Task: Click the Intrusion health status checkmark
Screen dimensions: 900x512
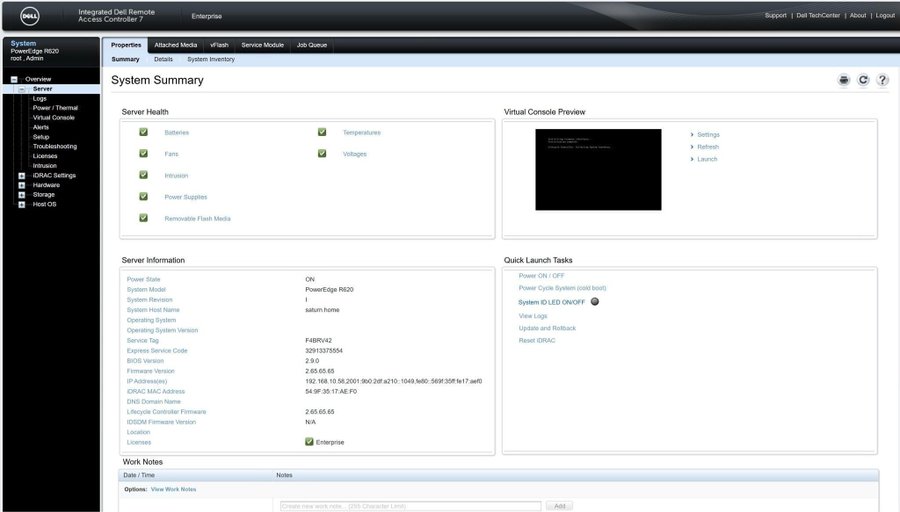Action: [143, 174]
